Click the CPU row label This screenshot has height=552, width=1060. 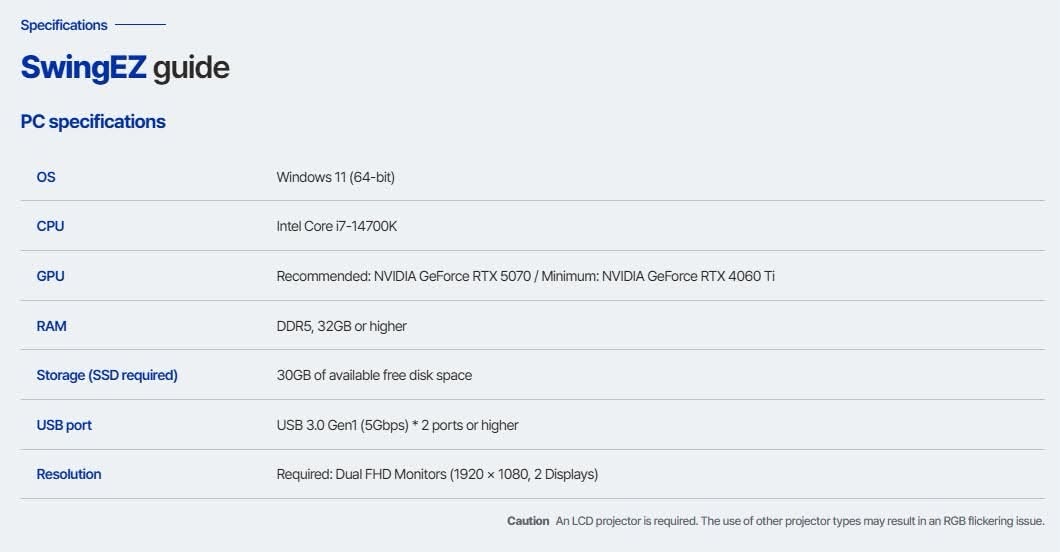click(x=50, y=226)
